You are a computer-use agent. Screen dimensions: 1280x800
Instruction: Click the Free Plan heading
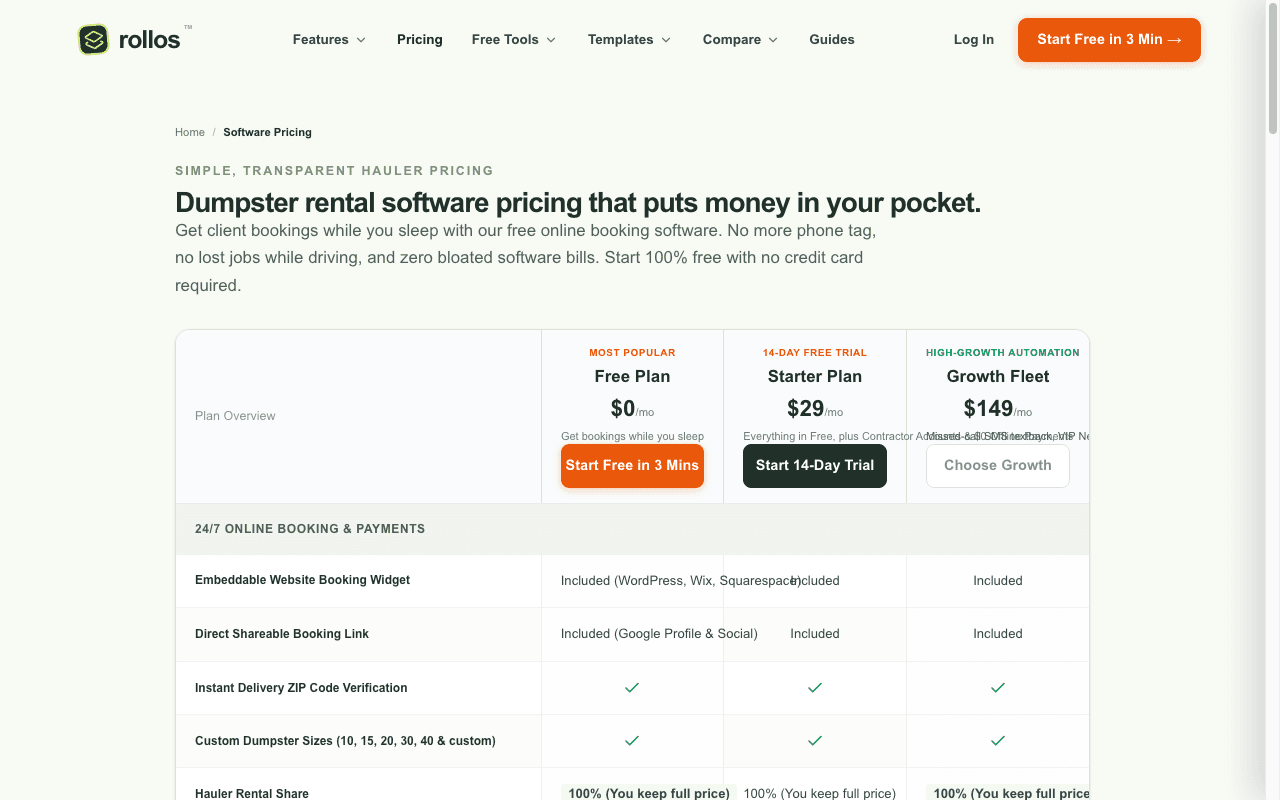632,376
